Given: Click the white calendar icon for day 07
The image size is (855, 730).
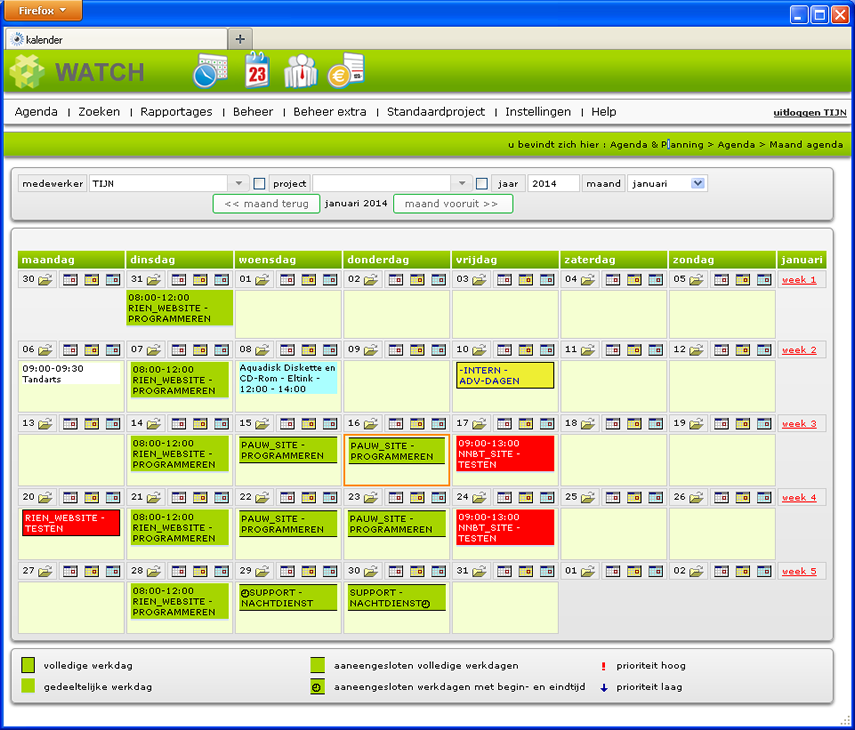Looking at the screenshot, I should point(179,350).
